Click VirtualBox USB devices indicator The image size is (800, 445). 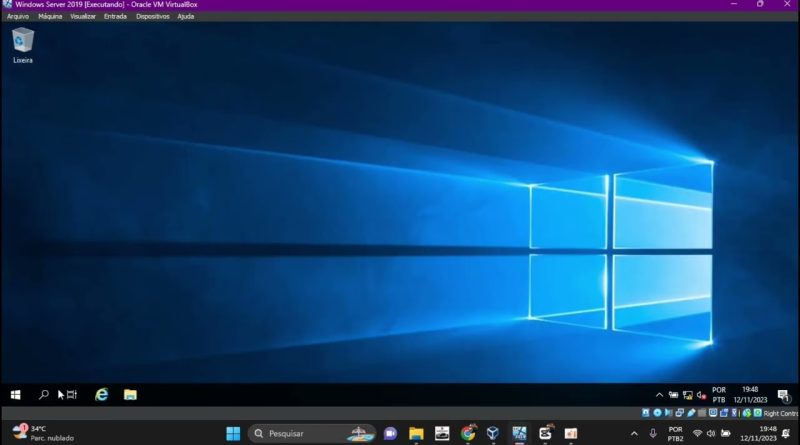[691, 413]
